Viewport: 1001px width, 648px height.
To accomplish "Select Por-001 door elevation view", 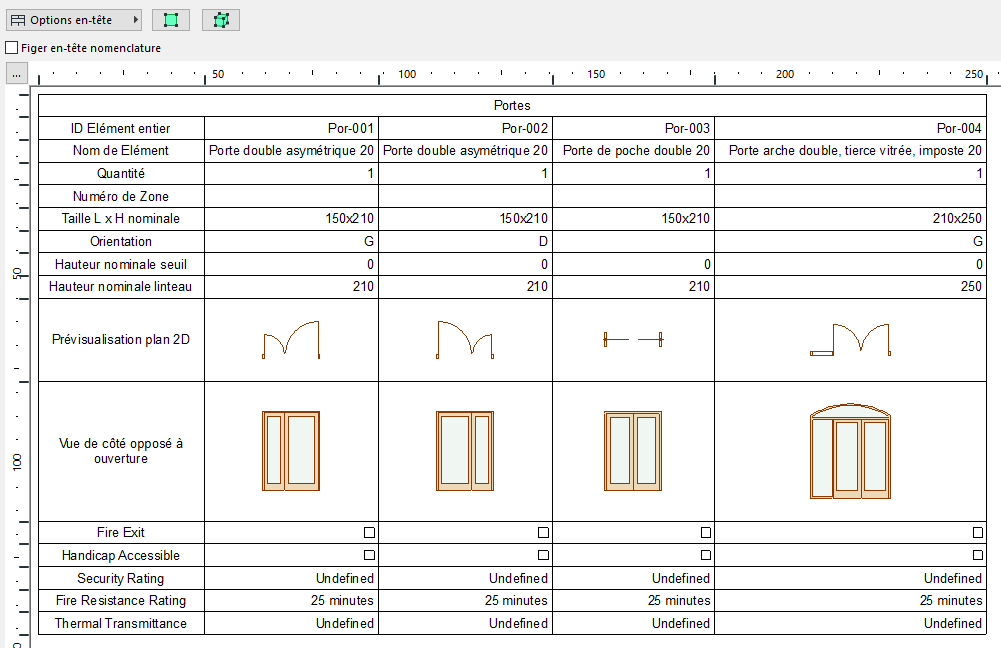I will click(291, 451).
